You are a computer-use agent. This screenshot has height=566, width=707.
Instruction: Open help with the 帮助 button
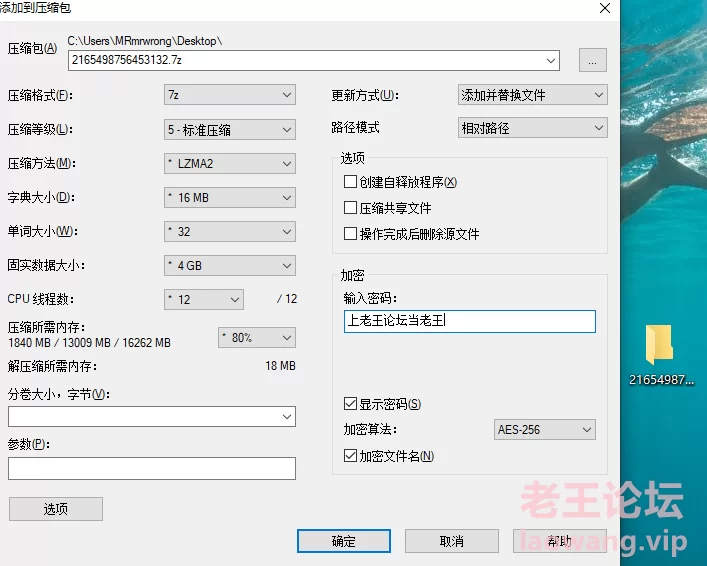(560, 541)
